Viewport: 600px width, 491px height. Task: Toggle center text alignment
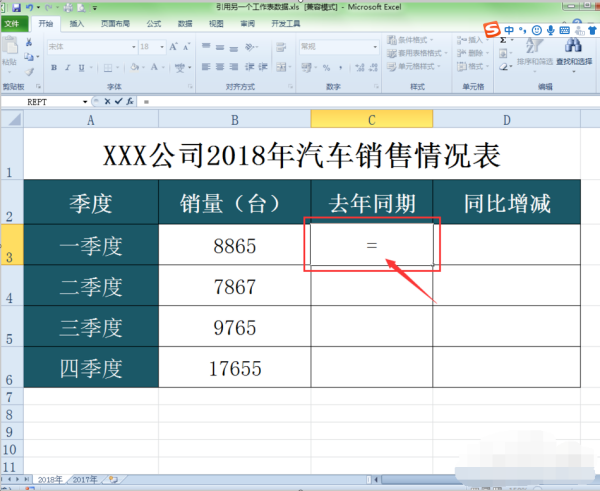tap(220, 67)
